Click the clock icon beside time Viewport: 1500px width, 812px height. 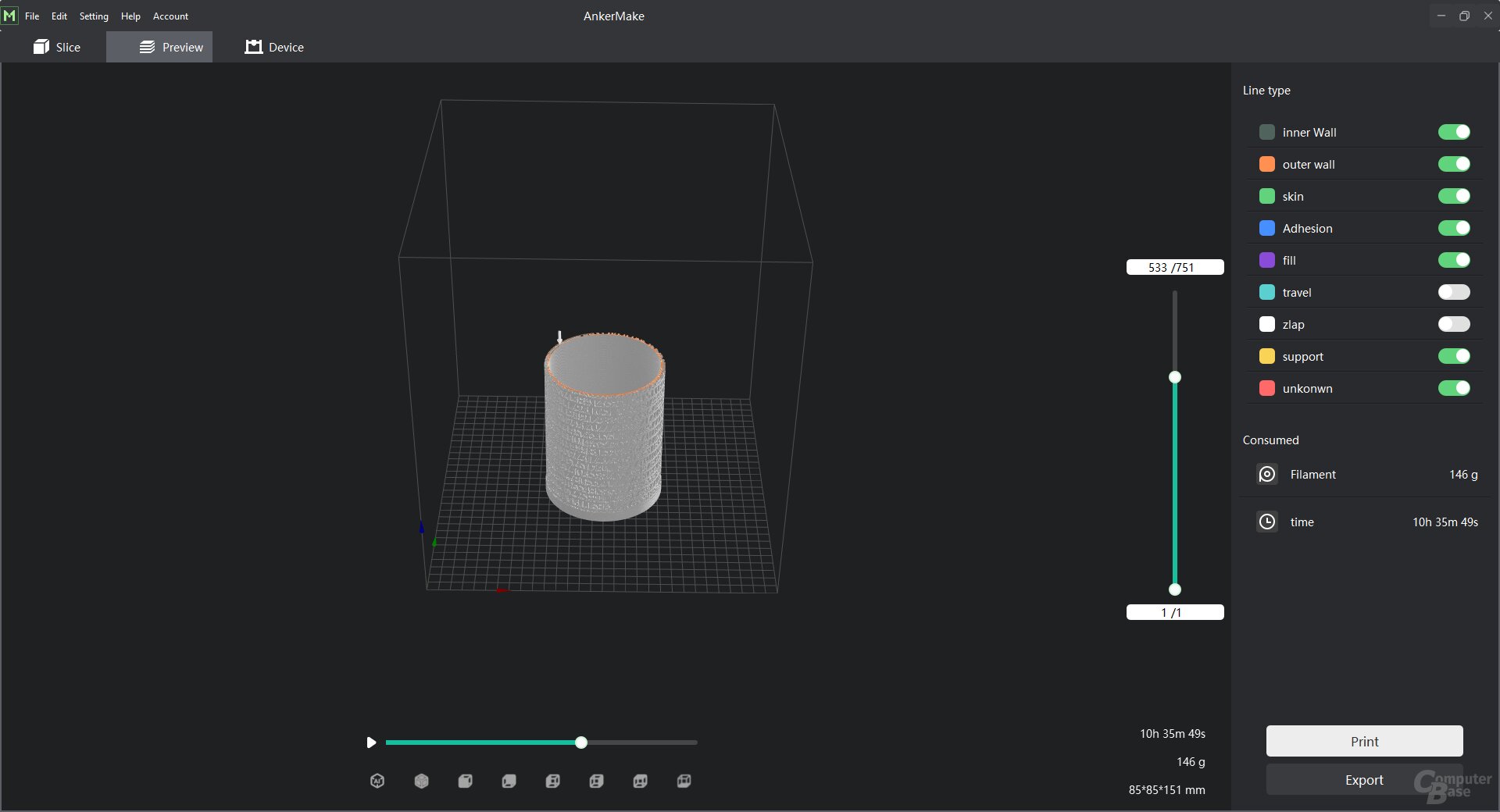pos(1267,522)
